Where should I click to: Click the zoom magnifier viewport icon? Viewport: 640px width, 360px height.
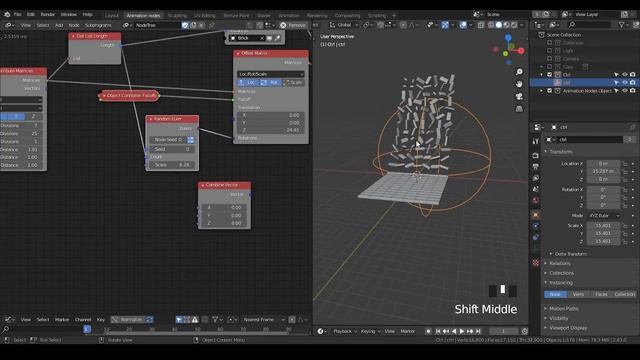point(519,72)
